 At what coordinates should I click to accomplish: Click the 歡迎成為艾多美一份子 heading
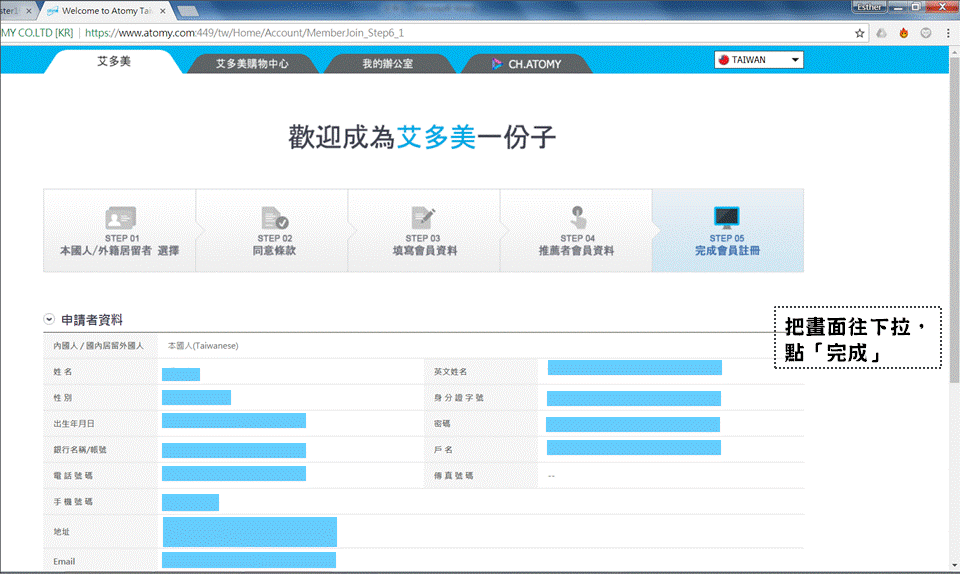(422, 137)
